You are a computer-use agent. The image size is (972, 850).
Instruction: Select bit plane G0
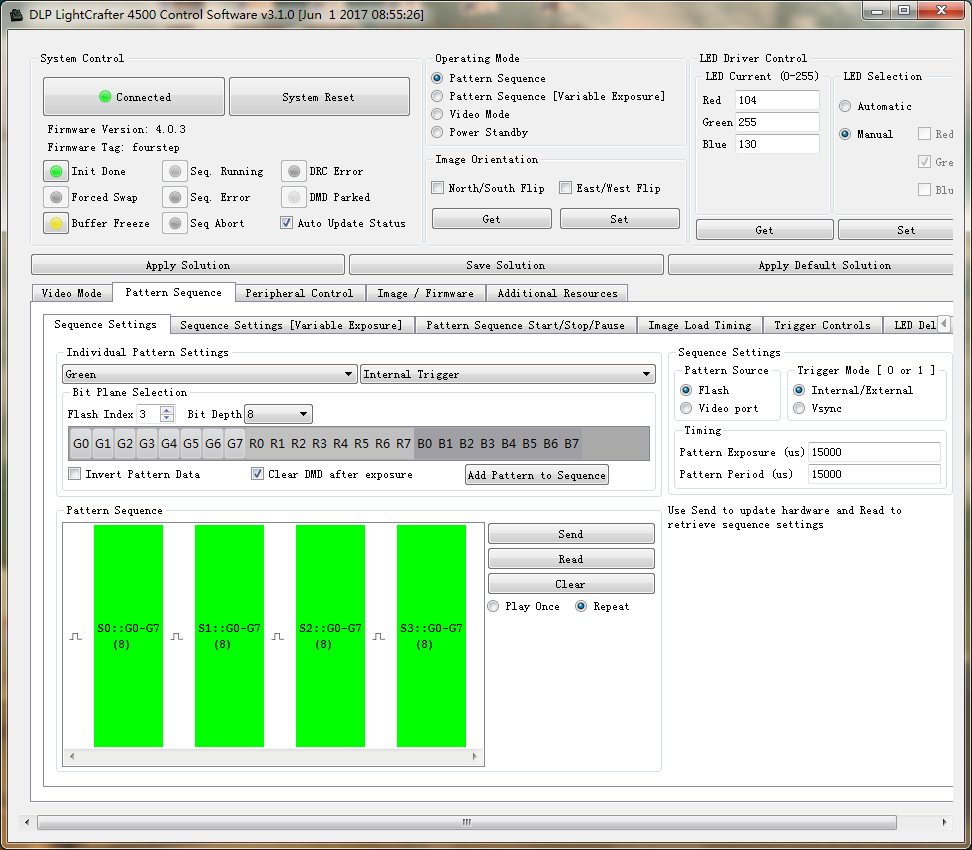pyautogui.click(x=81, y=444)
